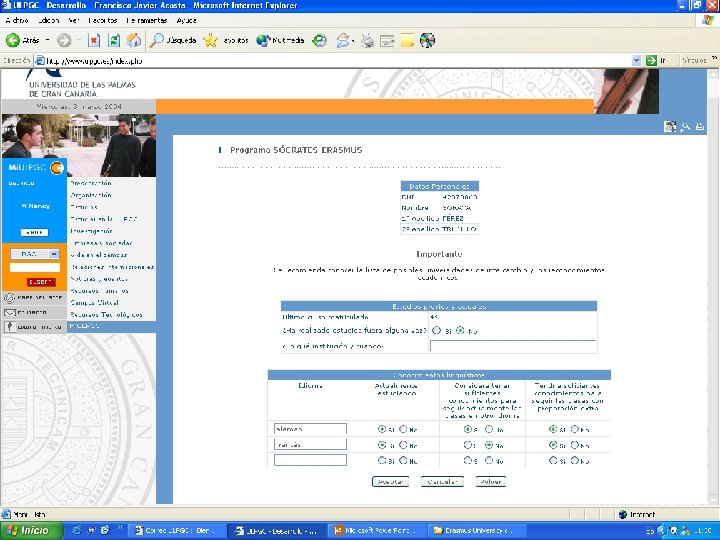Click the tools icon above the page content
Screen dimensions: 720x540
[x=686, y=127]
